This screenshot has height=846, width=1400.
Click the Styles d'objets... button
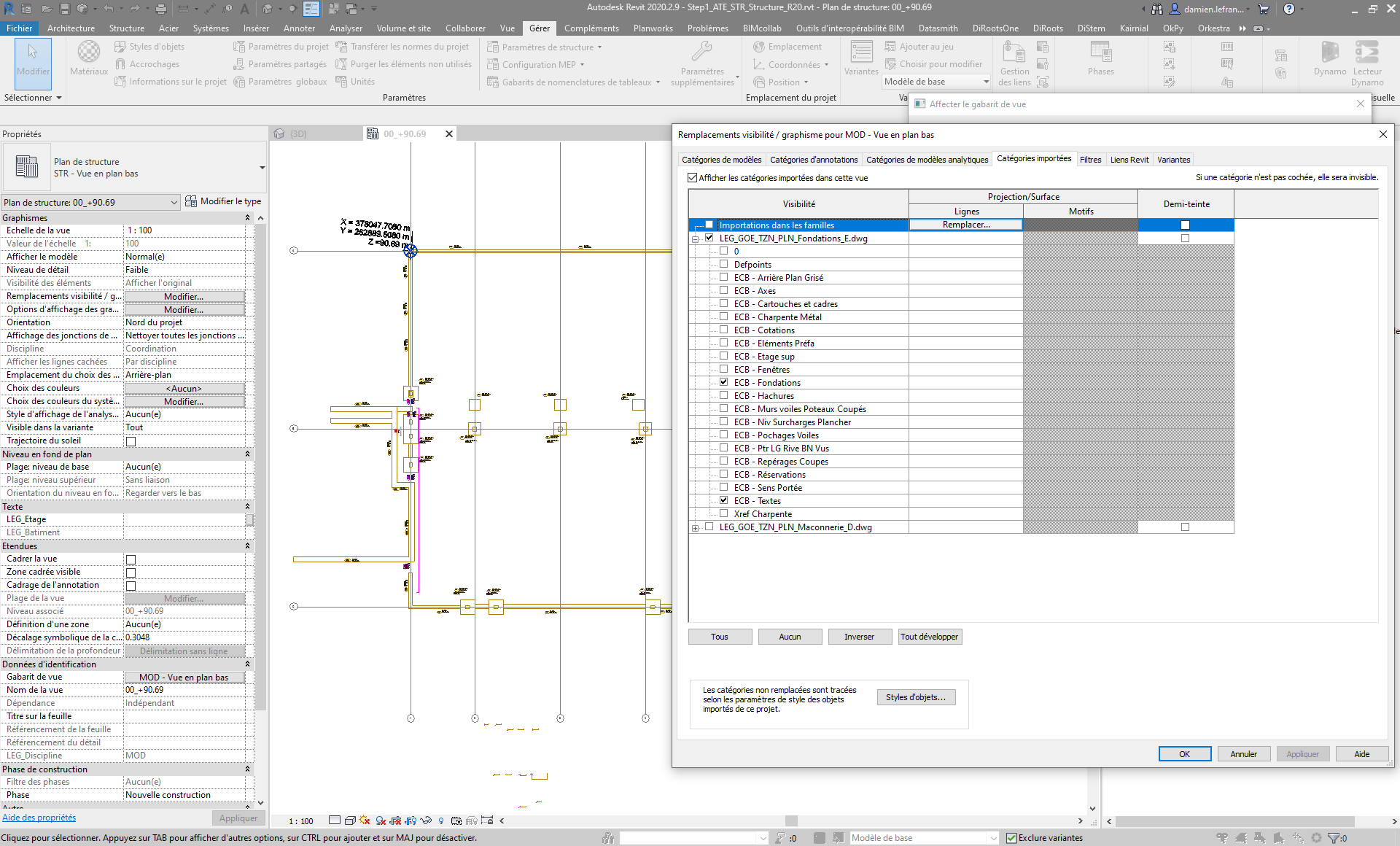[915, 697]
